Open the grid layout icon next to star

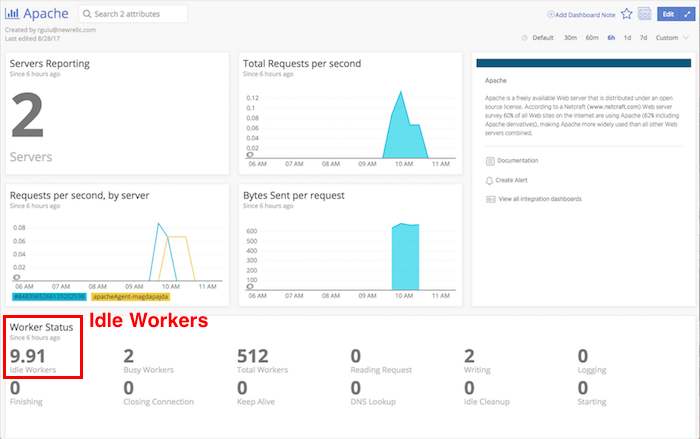tap(645, 14)
